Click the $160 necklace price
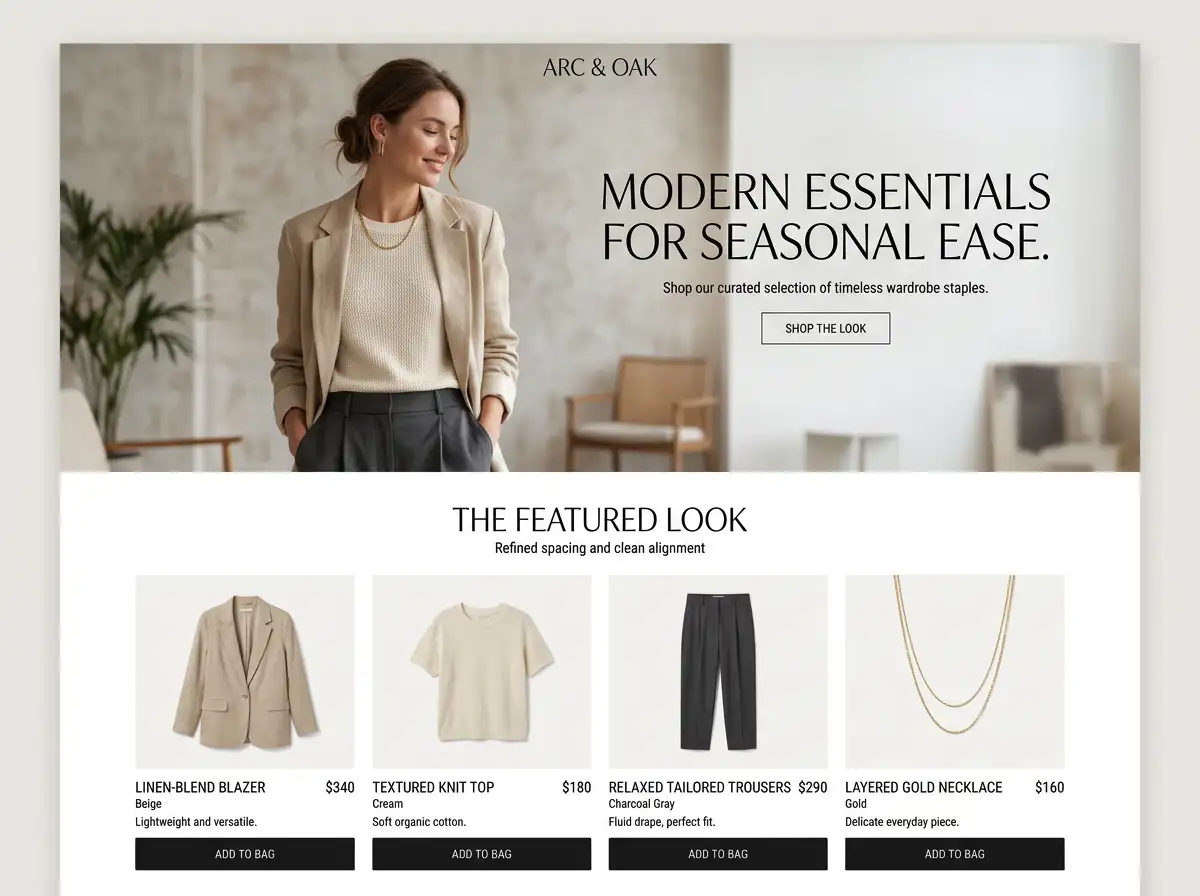The image size is (1200, 896). pyautogui.click(x=1049, y=787)
